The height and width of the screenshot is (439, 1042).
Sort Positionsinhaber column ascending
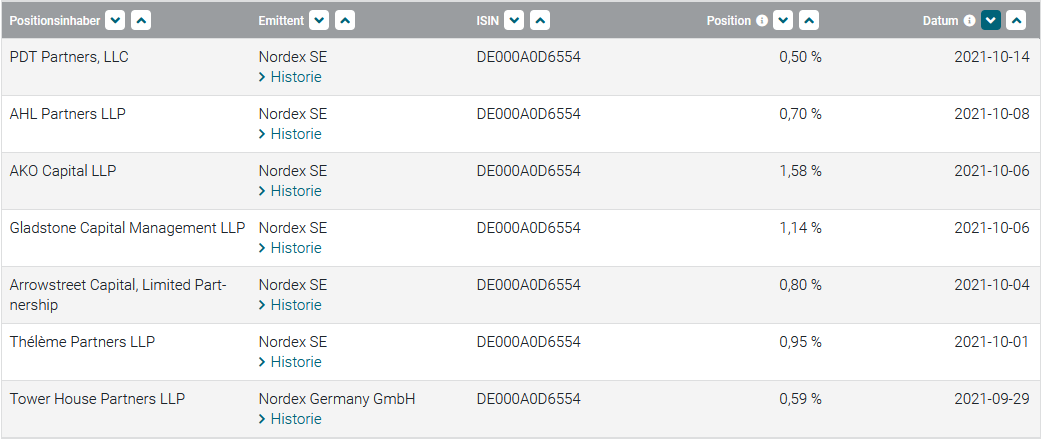pos(141,20)
